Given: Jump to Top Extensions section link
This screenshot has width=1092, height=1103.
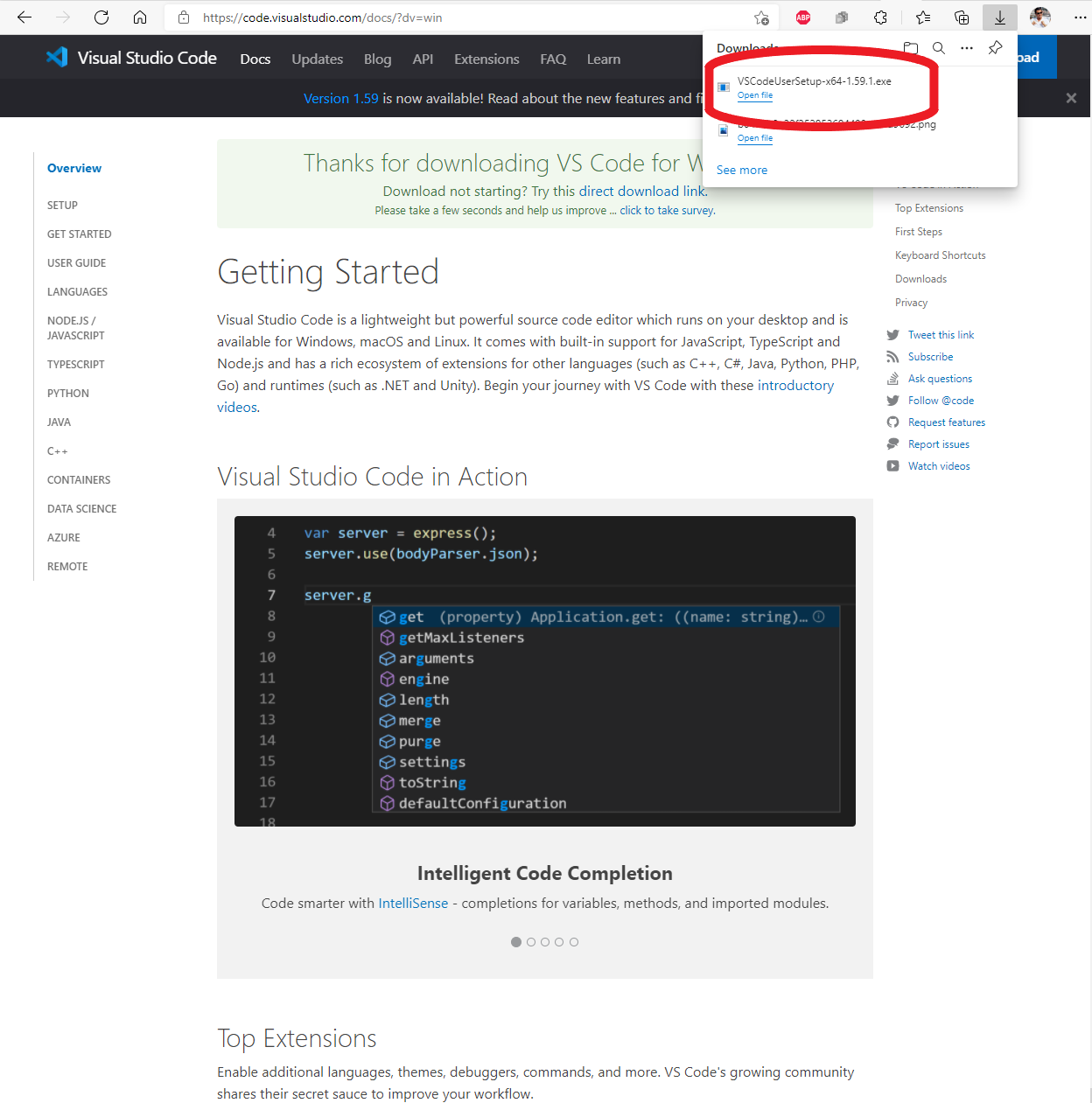Looking at the screenshot, I should 928,208.
